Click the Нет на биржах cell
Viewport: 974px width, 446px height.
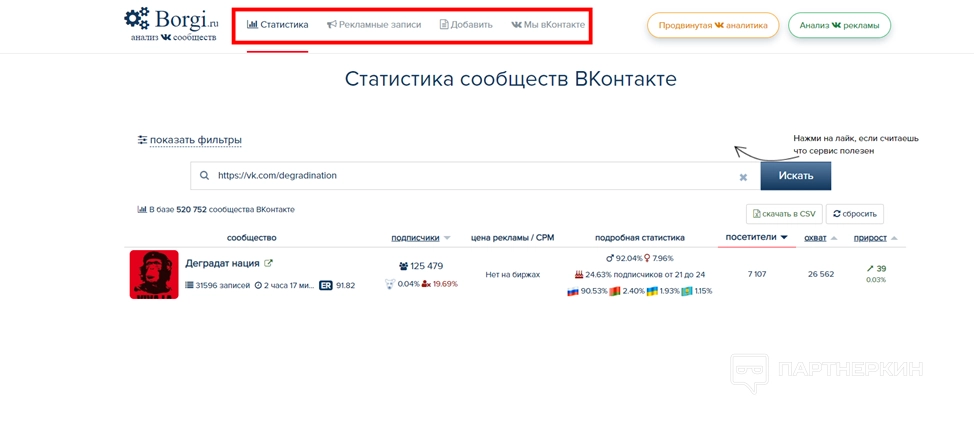coord(512,274)
